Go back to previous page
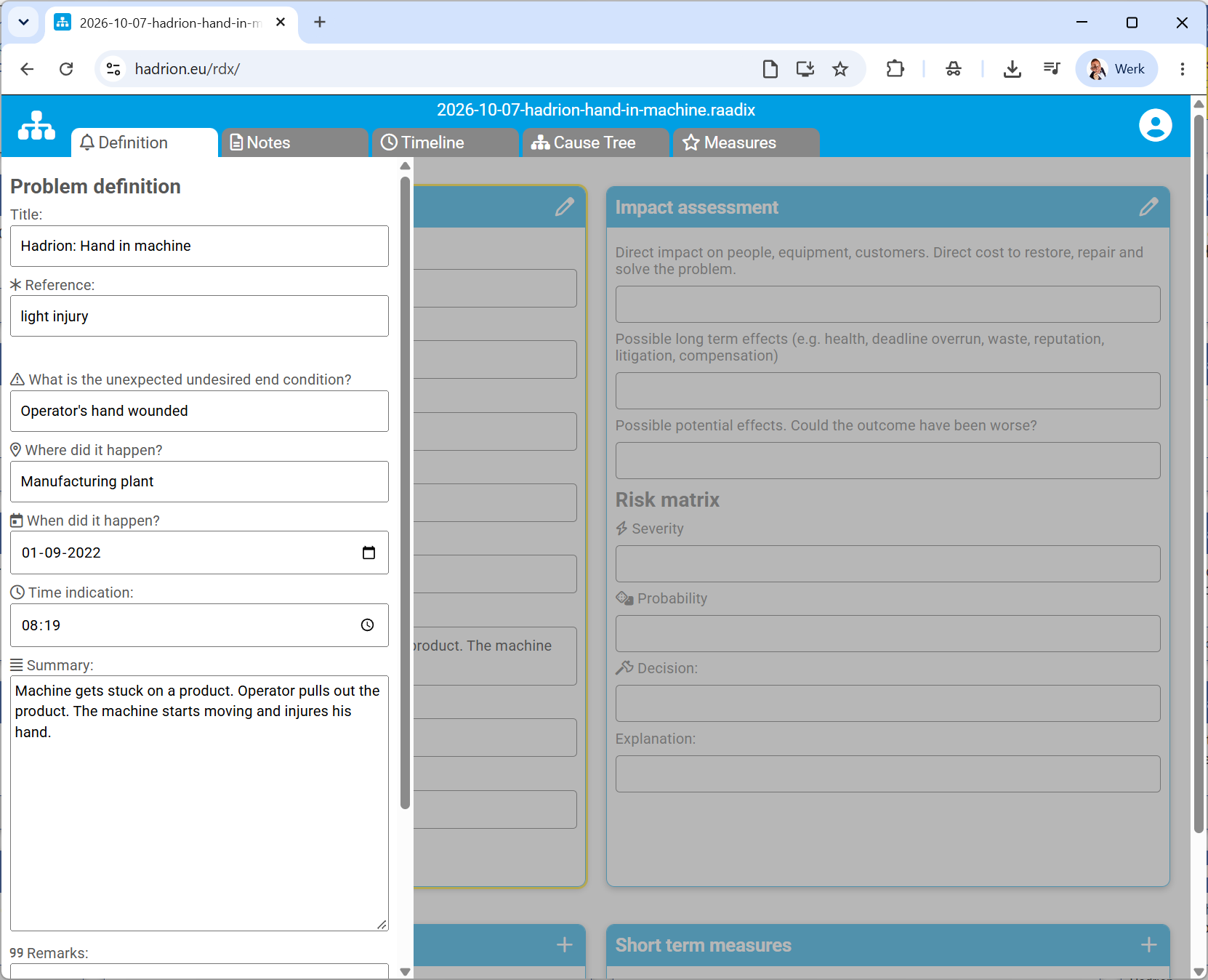 (27, 69)
